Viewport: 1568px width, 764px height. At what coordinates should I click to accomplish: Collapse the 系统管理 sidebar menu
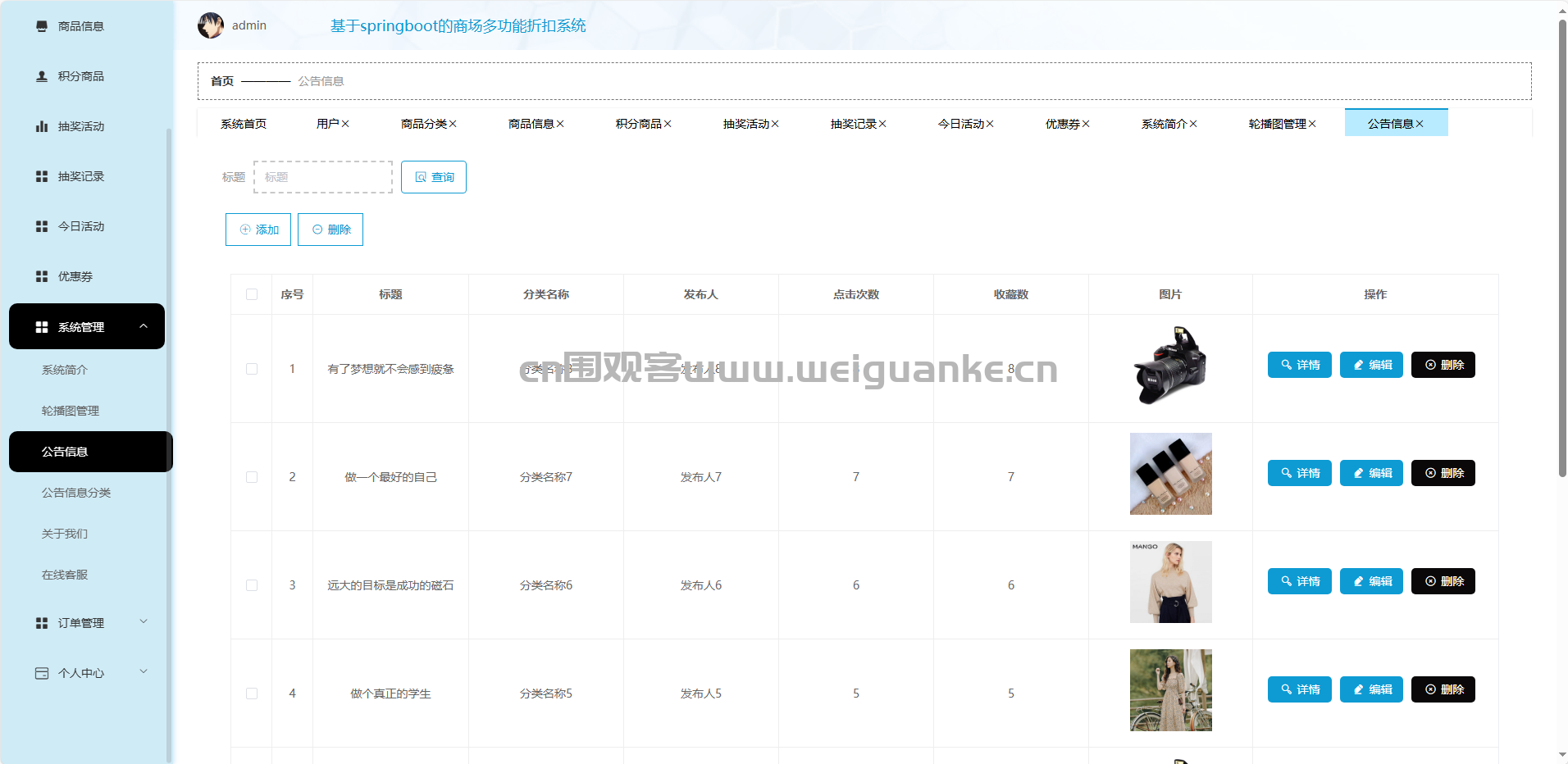pos(144,326)
